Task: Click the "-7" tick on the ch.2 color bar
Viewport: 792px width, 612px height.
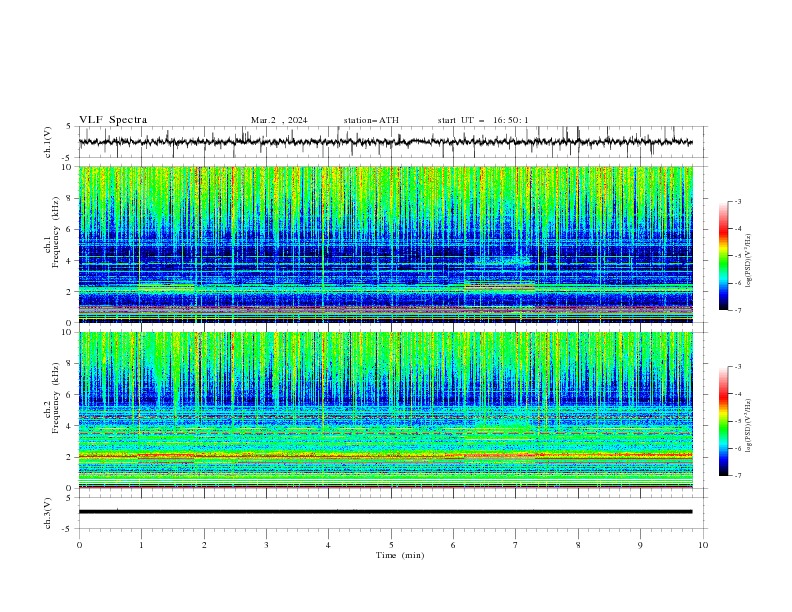Action: point(738,476)
